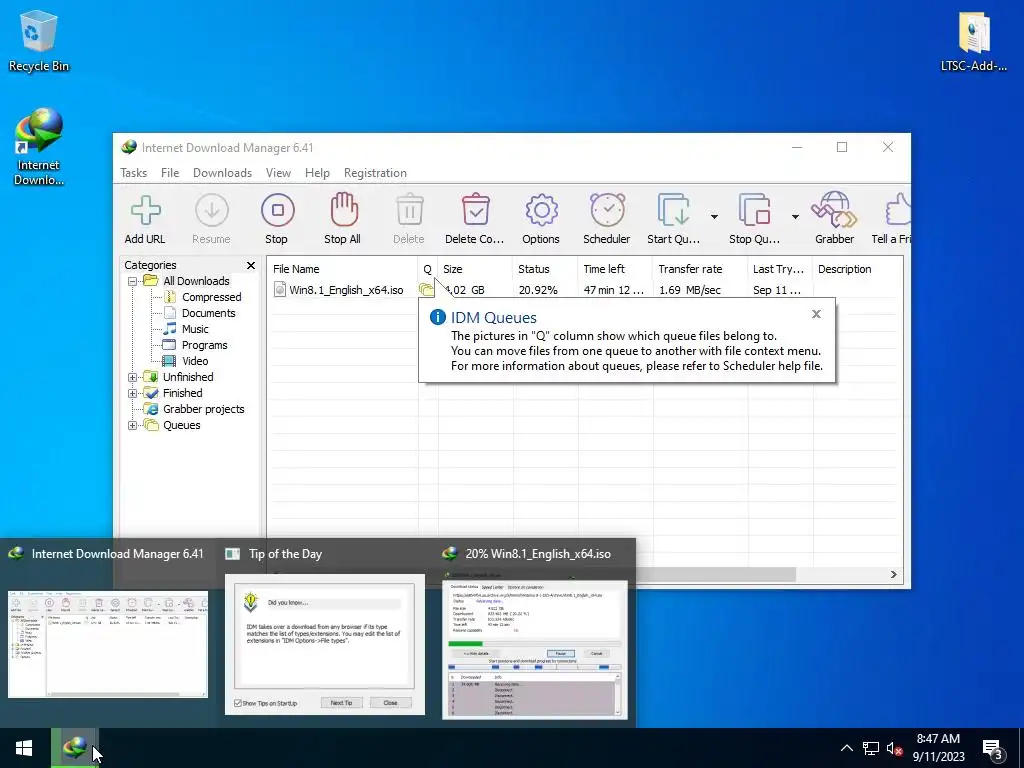This screenshot has height=768, width=1024.
Task: Click the horizontal scrollbar right arrow
Action: [893, 575]
